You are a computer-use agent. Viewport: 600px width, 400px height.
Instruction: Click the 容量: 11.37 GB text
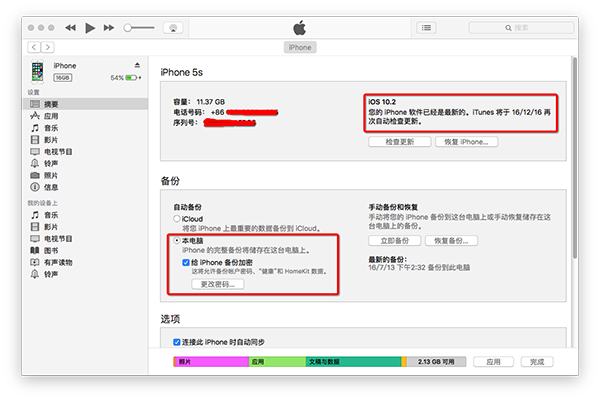pos(199,102)
